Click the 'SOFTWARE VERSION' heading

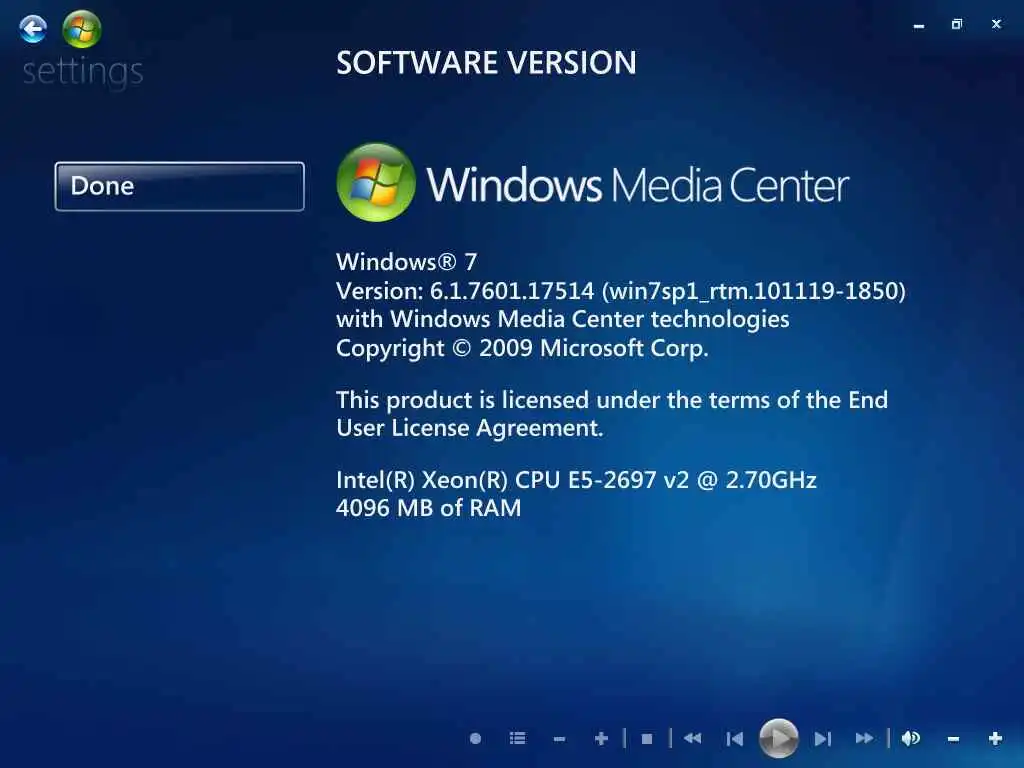pos(487,63)
